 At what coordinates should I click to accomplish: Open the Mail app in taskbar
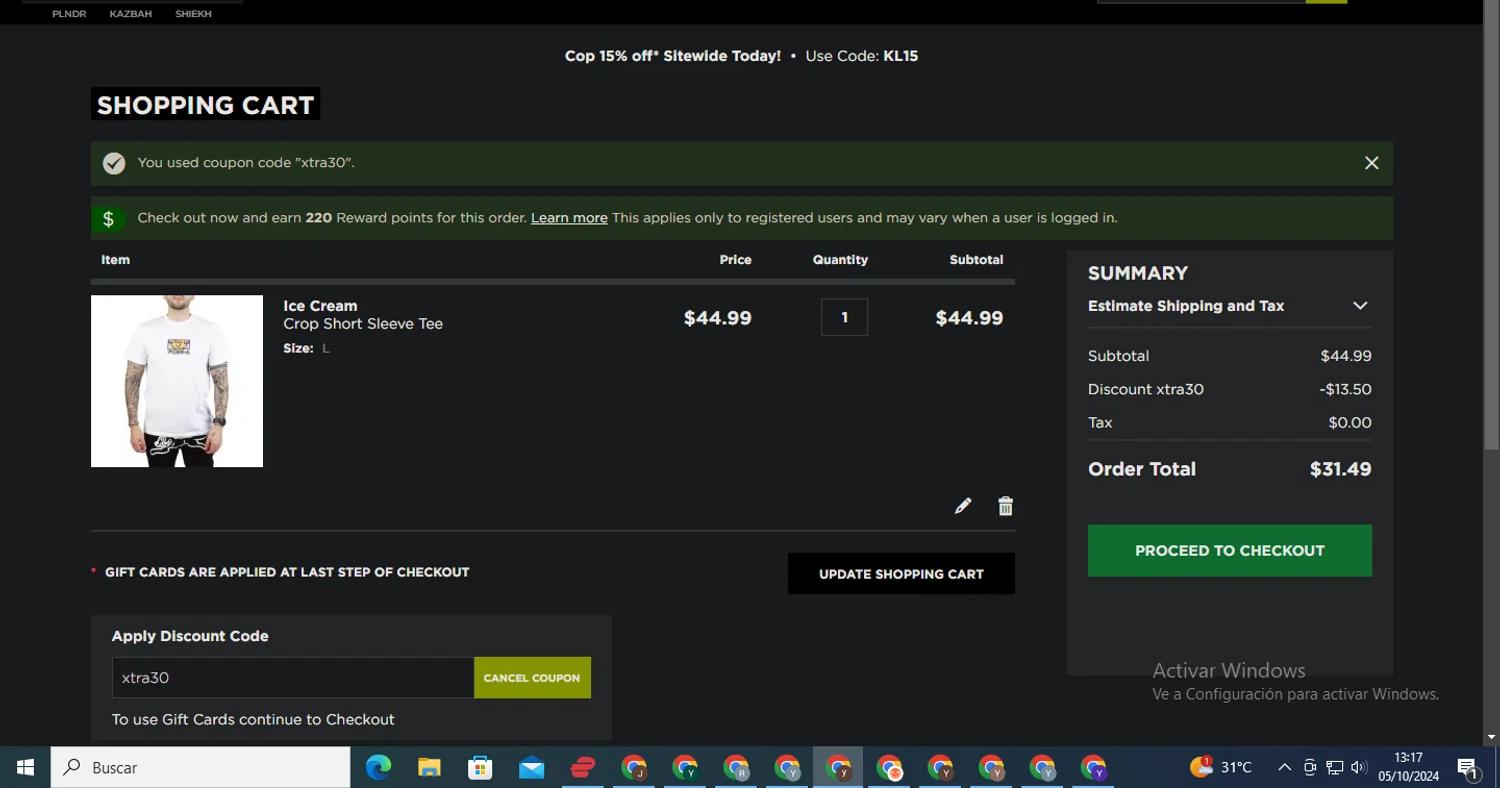[x=531, y=767]
